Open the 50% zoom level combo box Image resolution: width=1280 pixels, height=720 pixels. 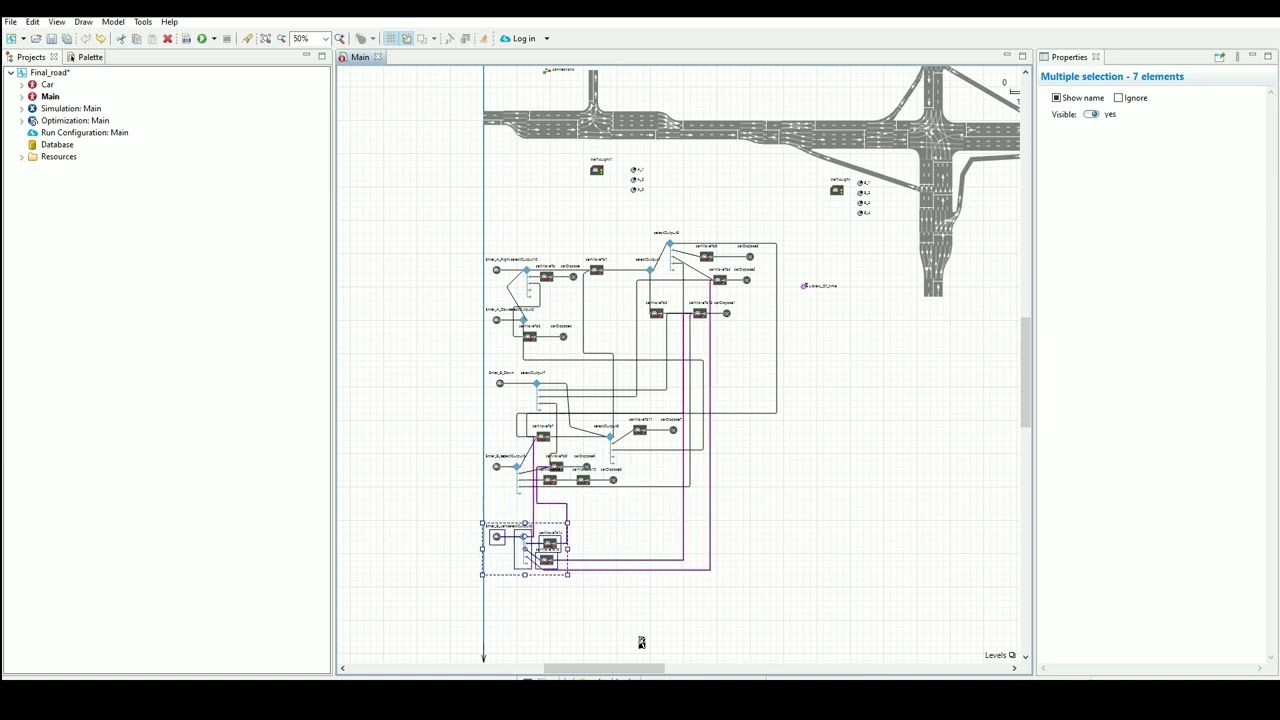coord(310,39)
